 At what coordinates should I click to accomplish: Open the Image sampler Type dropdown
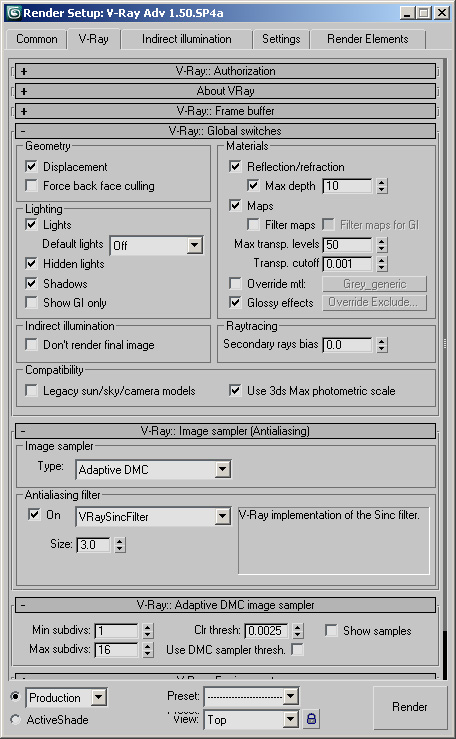click(x=153, y=469)
